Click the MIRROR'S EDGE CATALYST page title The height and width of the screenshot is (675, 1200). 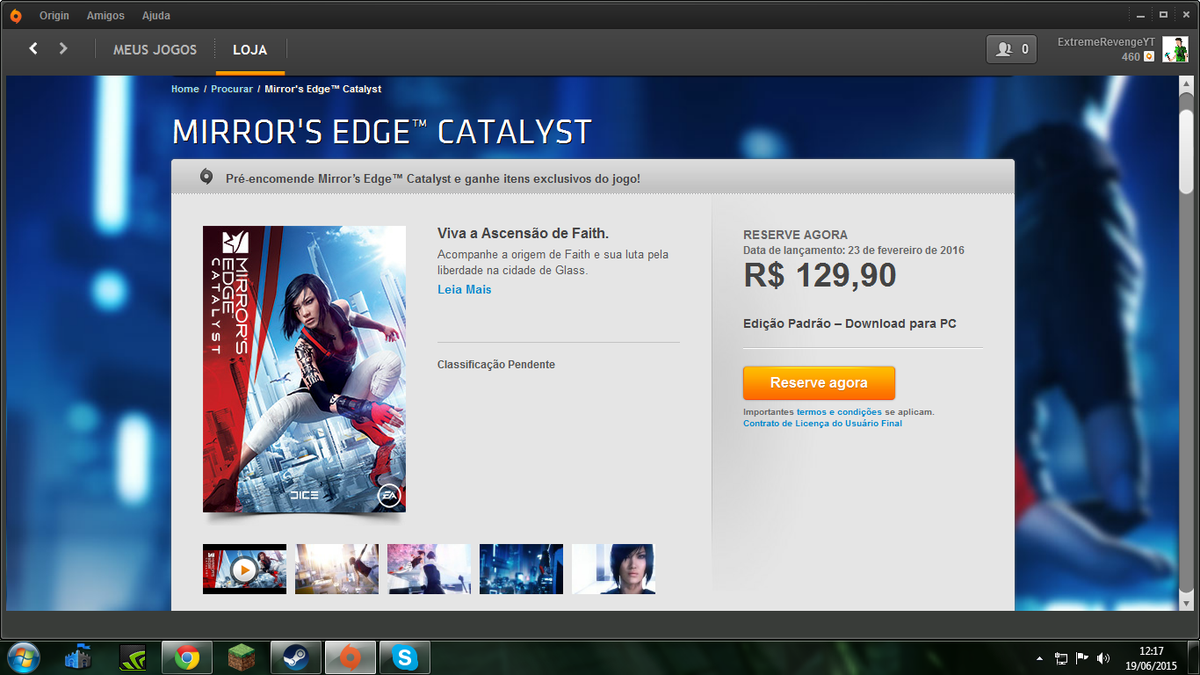(x=382, y=132)
